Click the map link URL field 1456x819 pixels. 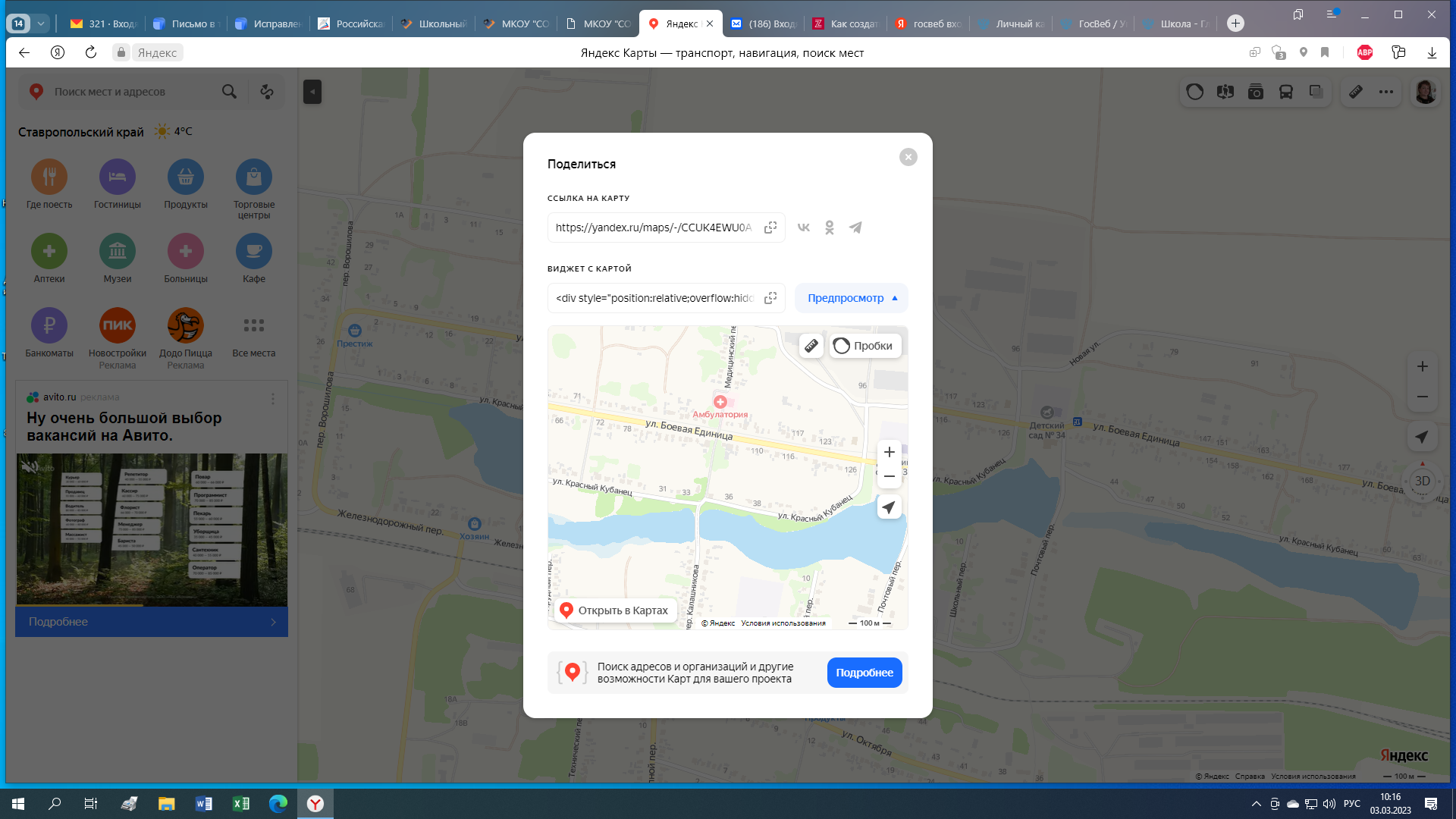click(654, 227)
